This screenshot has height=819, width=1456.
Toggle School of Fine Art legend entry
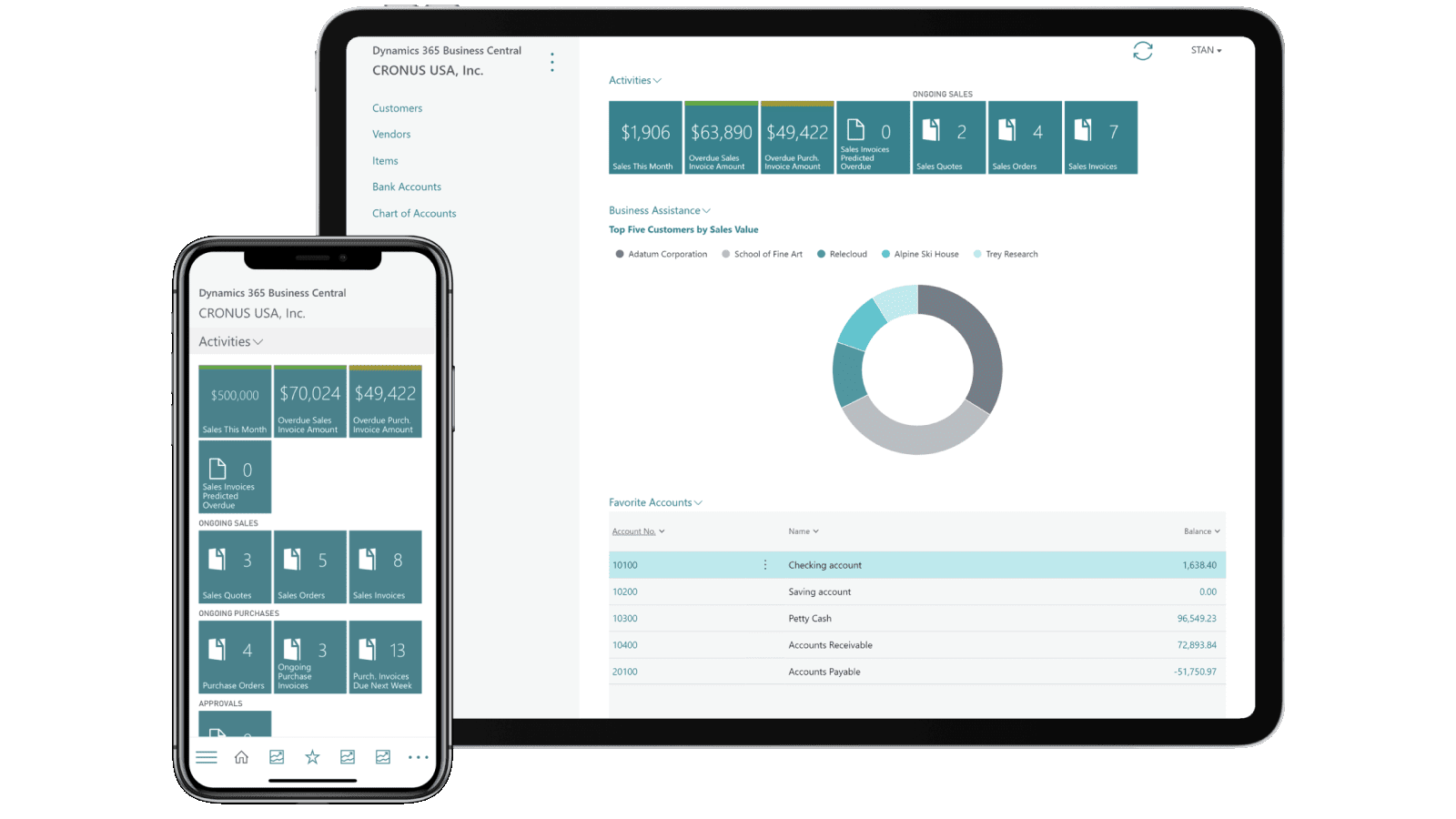(763, 255)
